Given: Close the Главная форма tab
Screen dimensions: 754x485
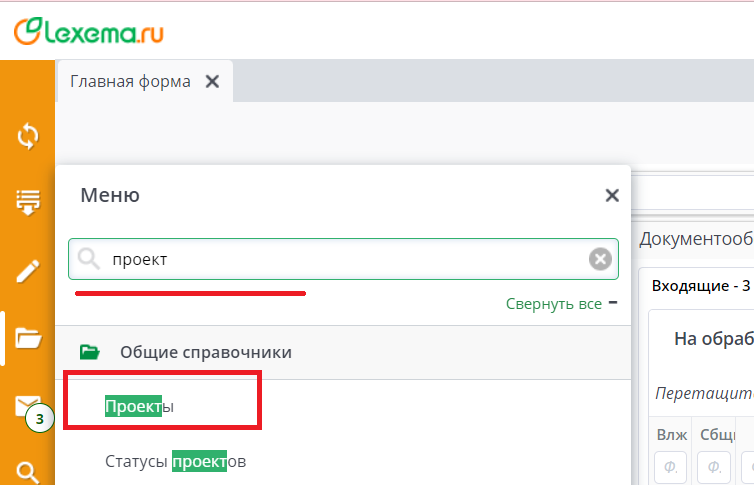Looking at the screenshot, I should point(212,82).
